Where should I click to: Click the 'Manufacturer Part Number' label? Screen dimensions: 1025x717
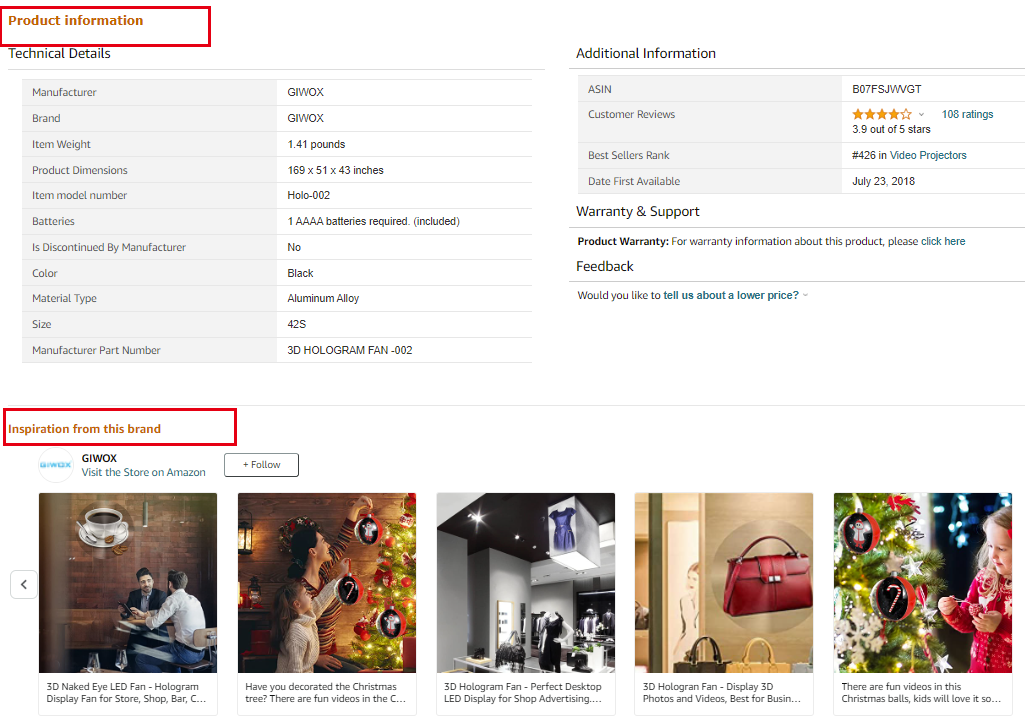coord(96,350)
